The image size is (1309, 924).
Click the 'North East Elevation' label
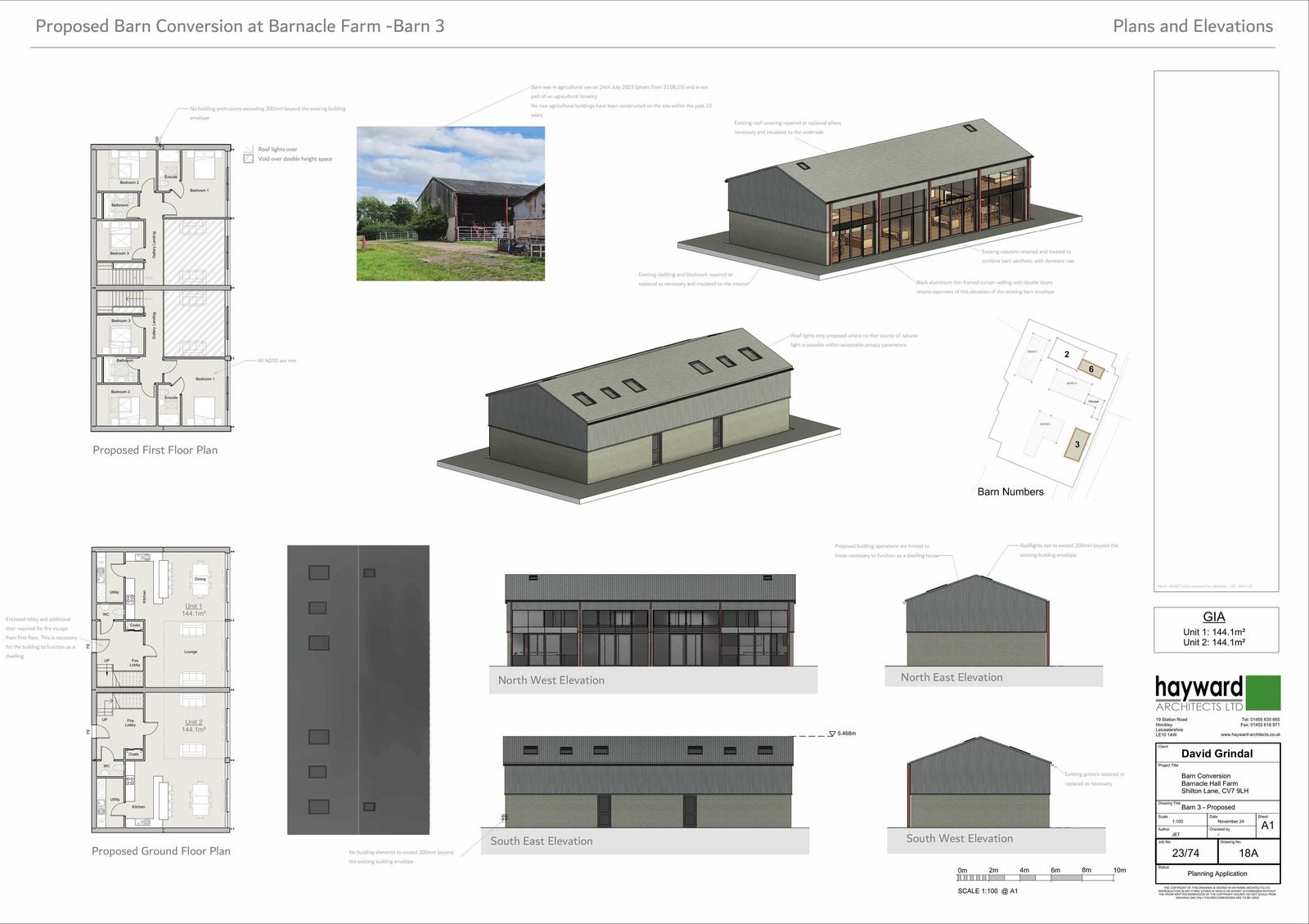pyautogui.click(x=951, y=677)
